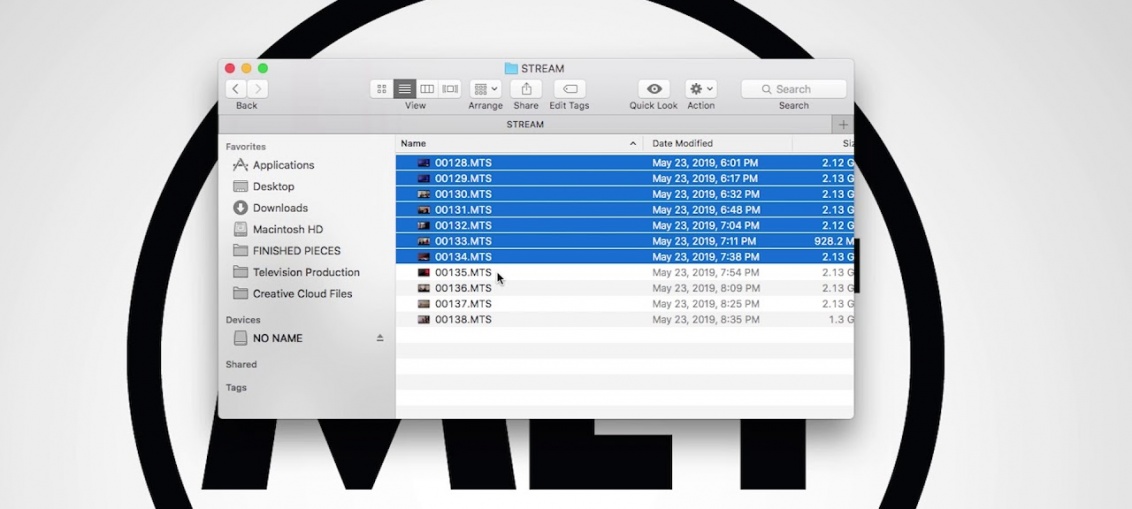Viewport: 1132px width, 509px height.
Task: Click date May 23, 2019, 7:54 PM
Action: coord(705,272)
